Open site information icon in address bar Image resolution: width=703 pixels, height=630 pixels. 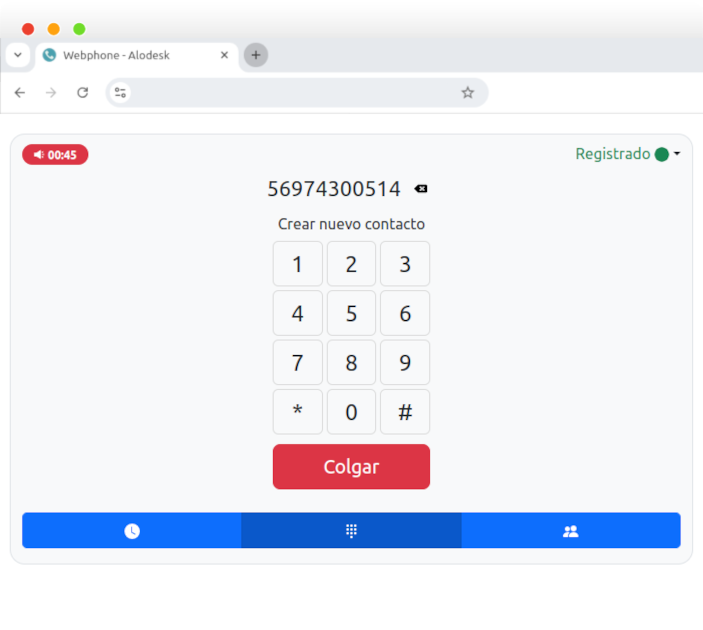coord(120,93)
